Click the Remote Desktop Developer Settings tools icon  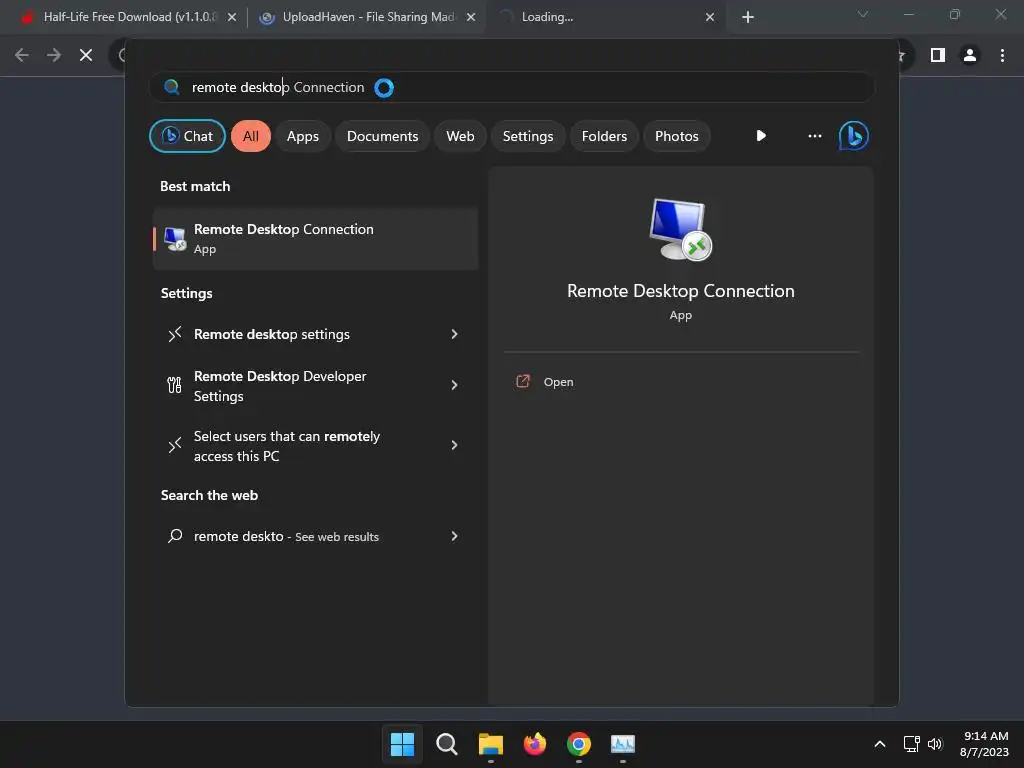(174, 385)
